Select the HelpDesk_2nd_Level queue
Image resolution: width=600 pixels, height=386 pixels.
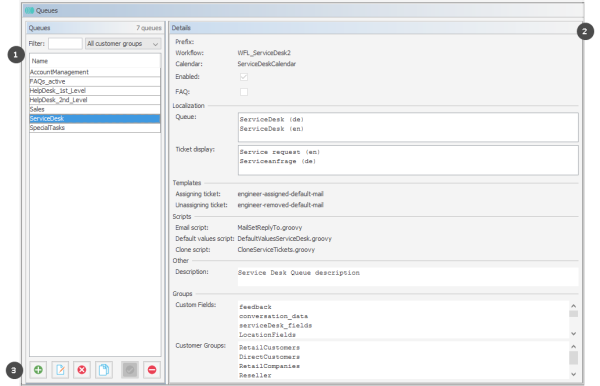pyautogui.click(x=95, y=100)
